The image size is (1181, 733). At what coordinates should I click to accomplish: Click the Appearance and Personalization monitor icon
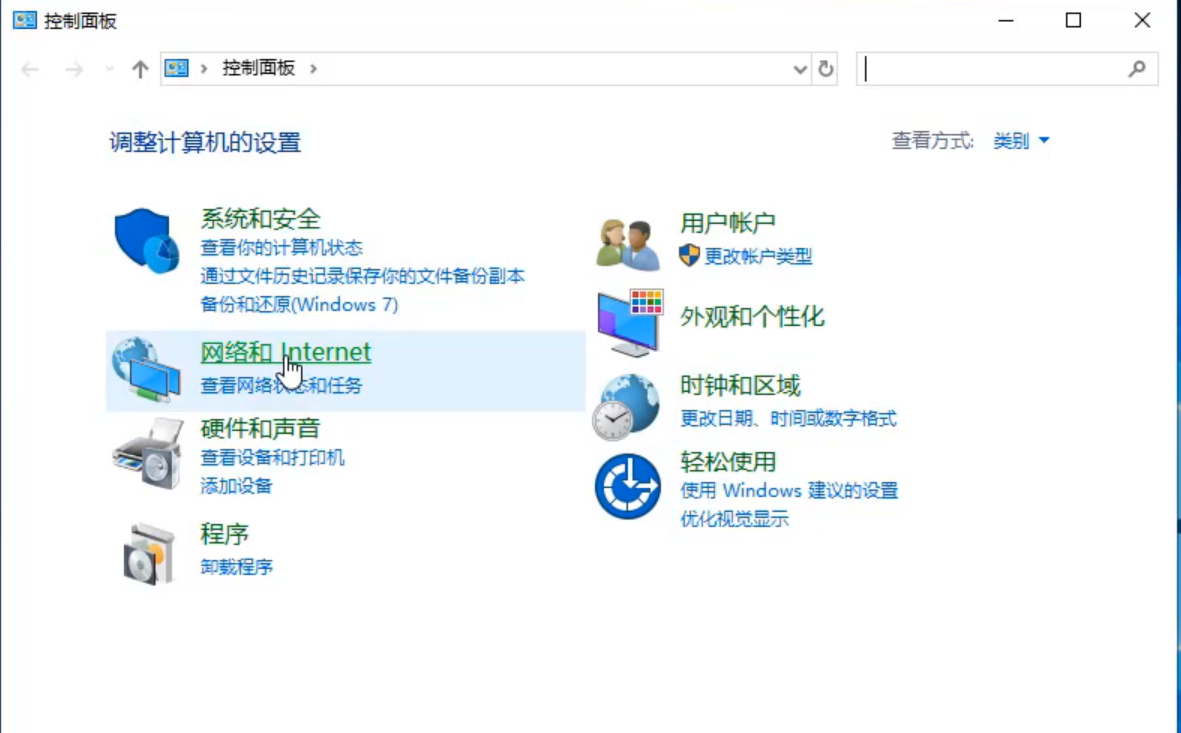(630, 323)
